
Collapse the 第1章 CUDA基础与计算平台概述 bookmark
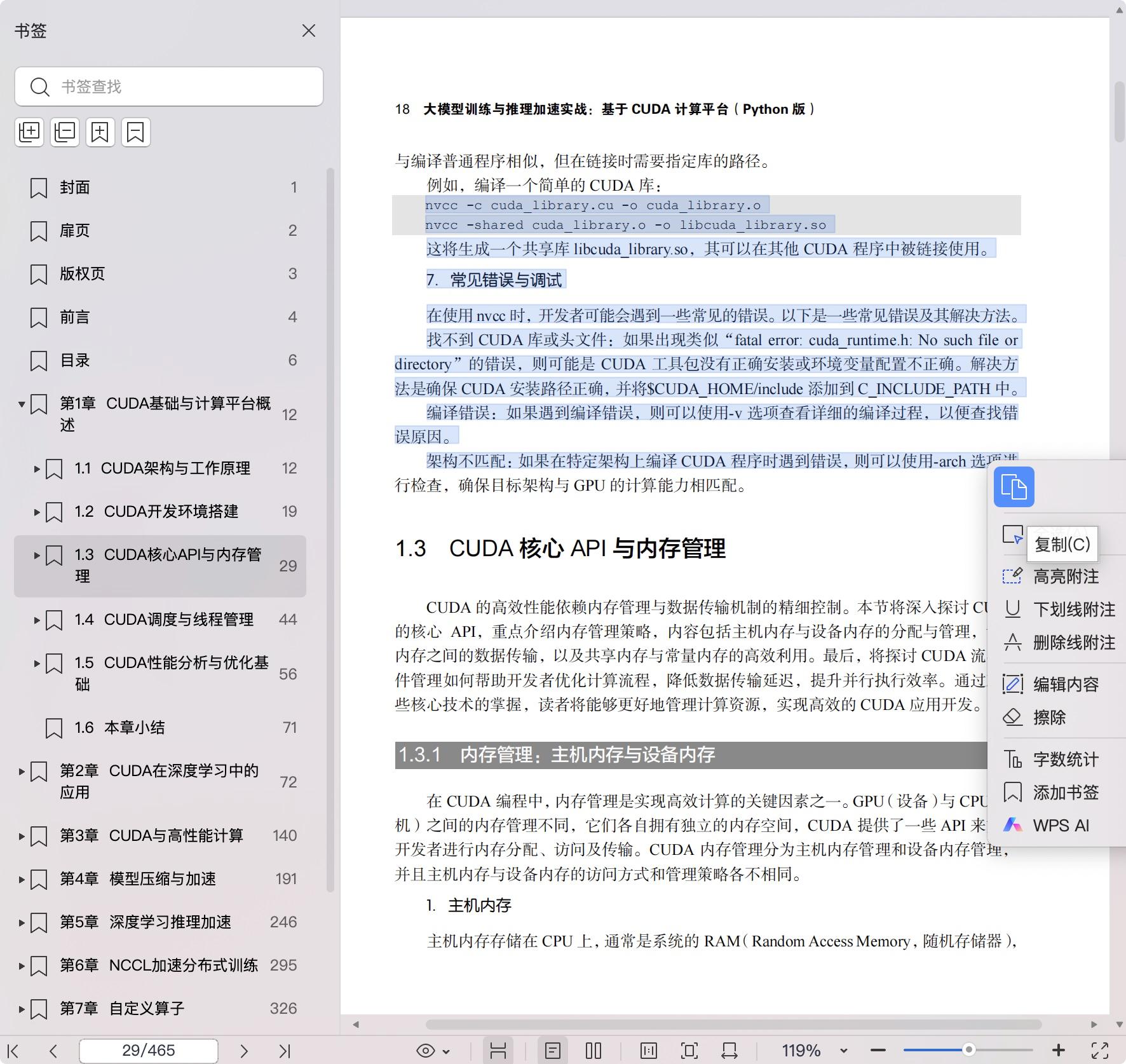(22, 404)
